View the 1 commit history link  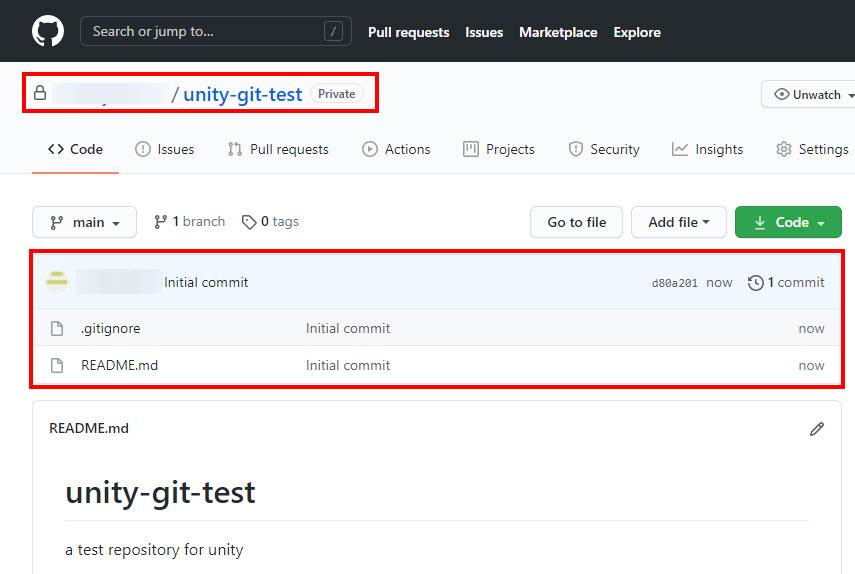click(786, 282)
